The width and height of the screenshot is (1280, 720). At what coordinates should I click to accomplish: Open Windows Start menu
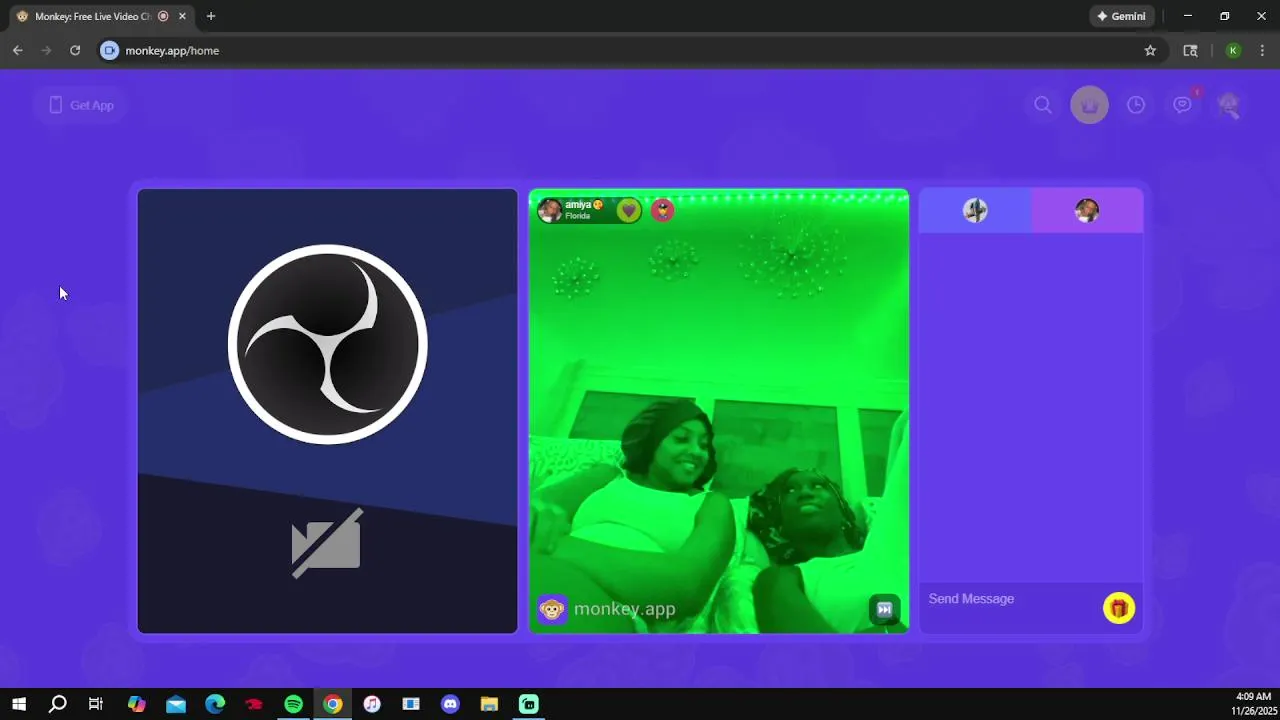19,704
